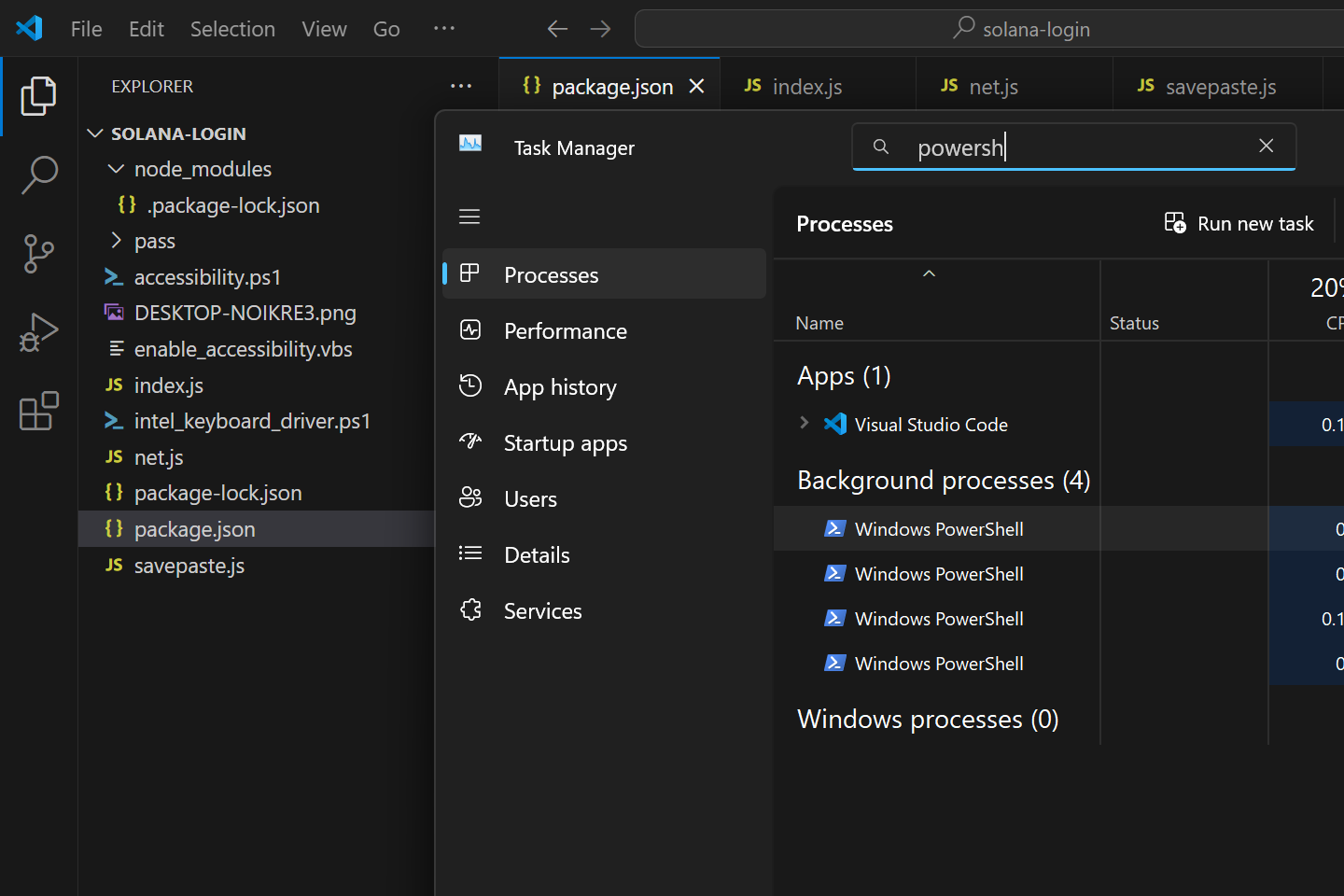Click the Explorer files icon
The width and height of the screenshot is (1344, 896).
[x=38, y=96]
